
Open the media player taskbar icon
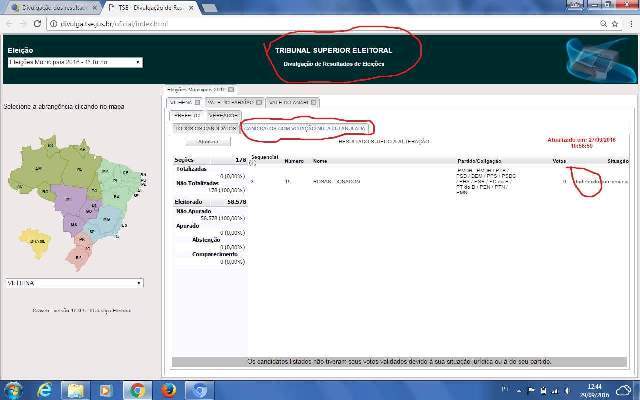[106, 390]
